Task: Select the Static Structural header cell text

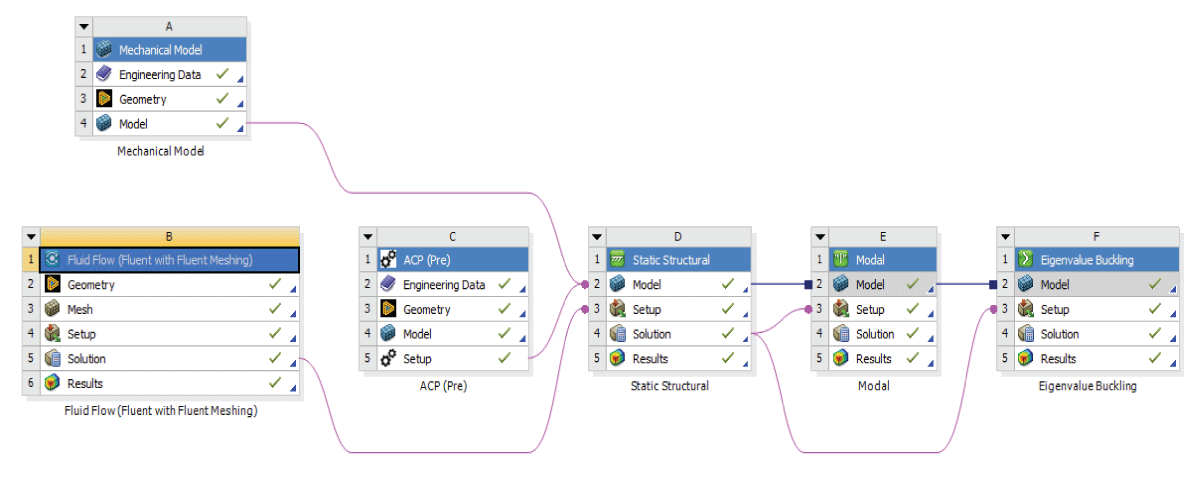Action: [671, 260]
